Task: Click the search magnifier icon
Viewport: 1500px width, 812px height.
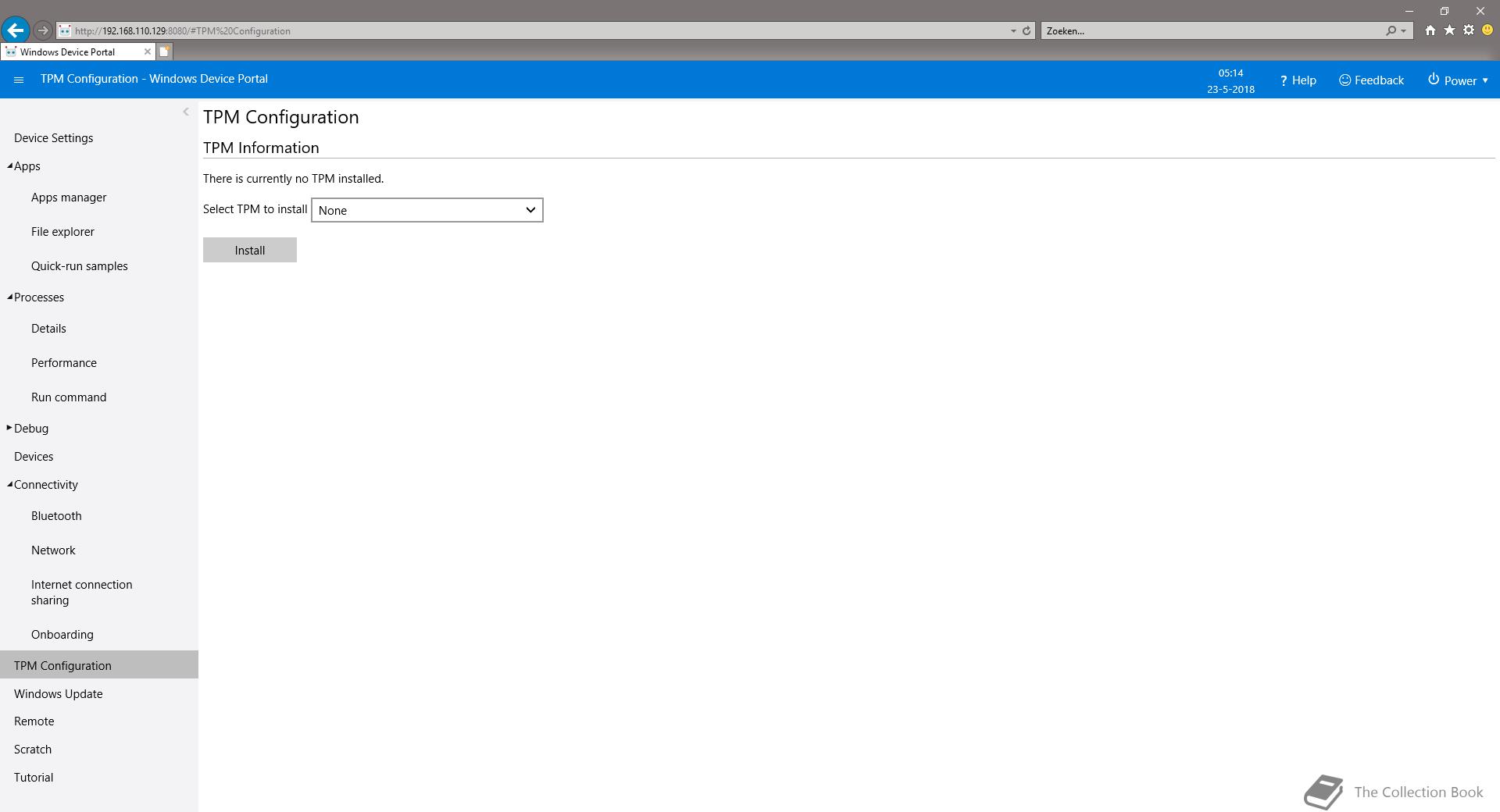Action: point(1391,31)
